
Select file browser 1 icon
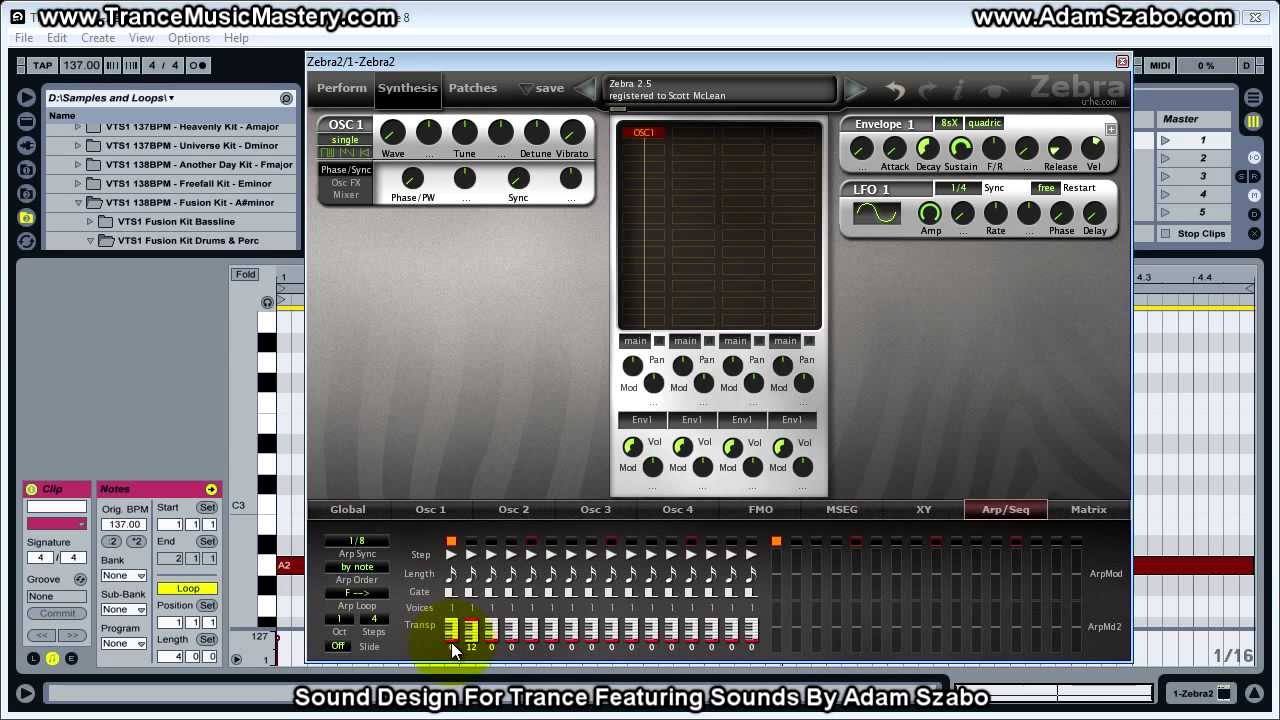point(27,169)
